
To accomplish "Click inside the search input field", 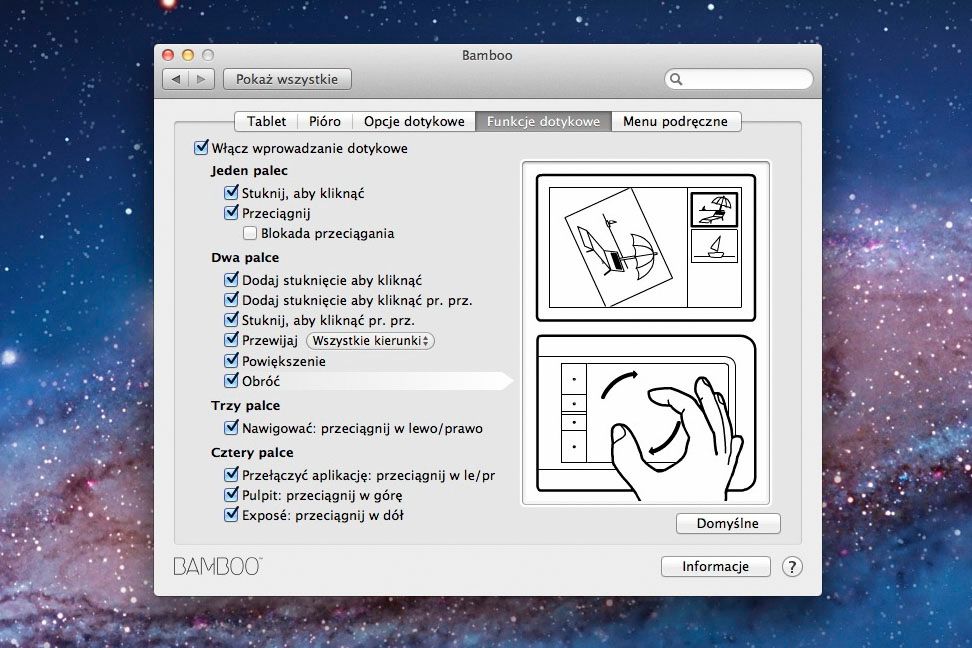I will point(738,79).
